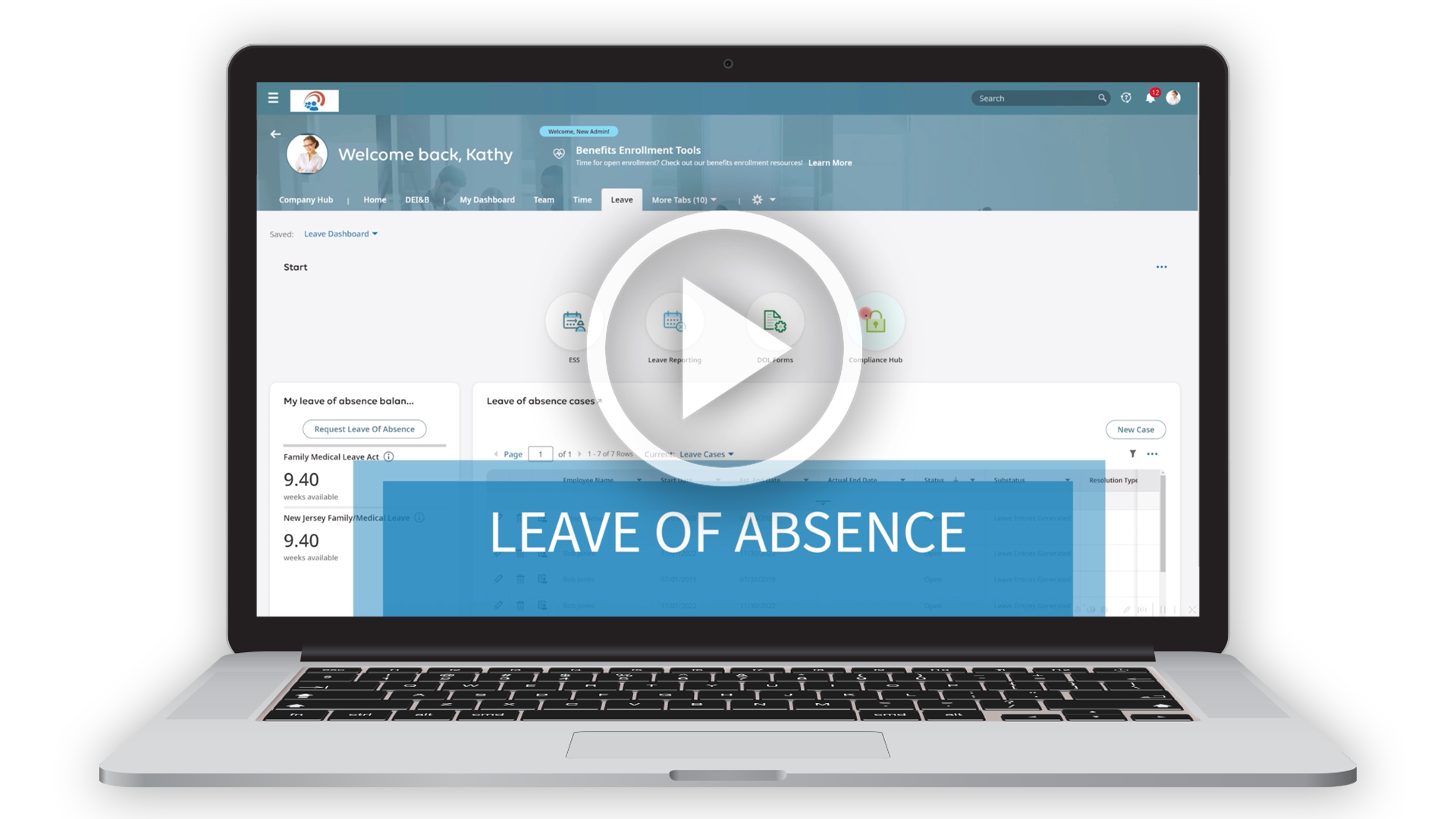Click the Search input field

coord(1039,98)
